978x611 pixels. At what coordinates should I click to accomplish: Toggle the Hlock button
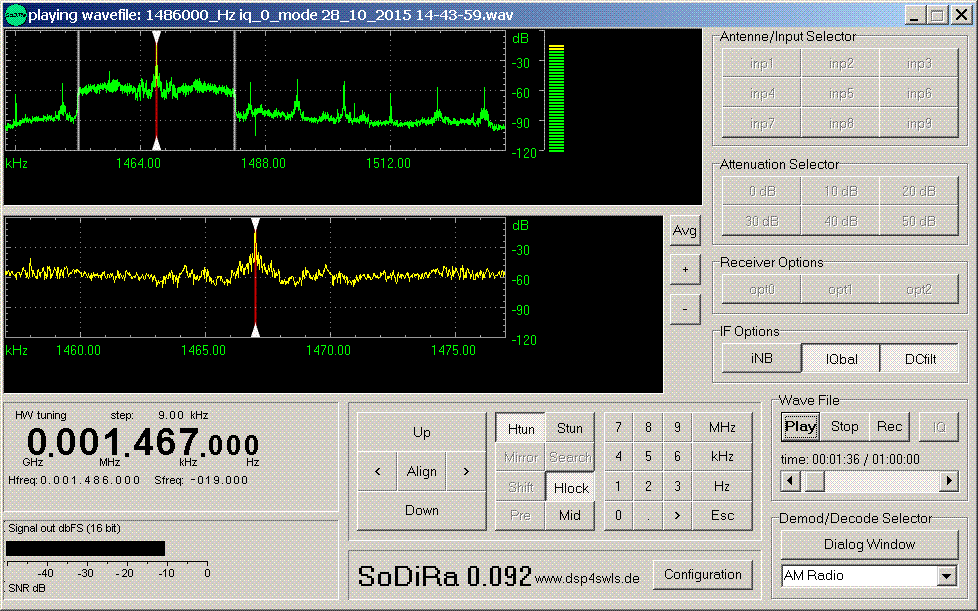571,488
